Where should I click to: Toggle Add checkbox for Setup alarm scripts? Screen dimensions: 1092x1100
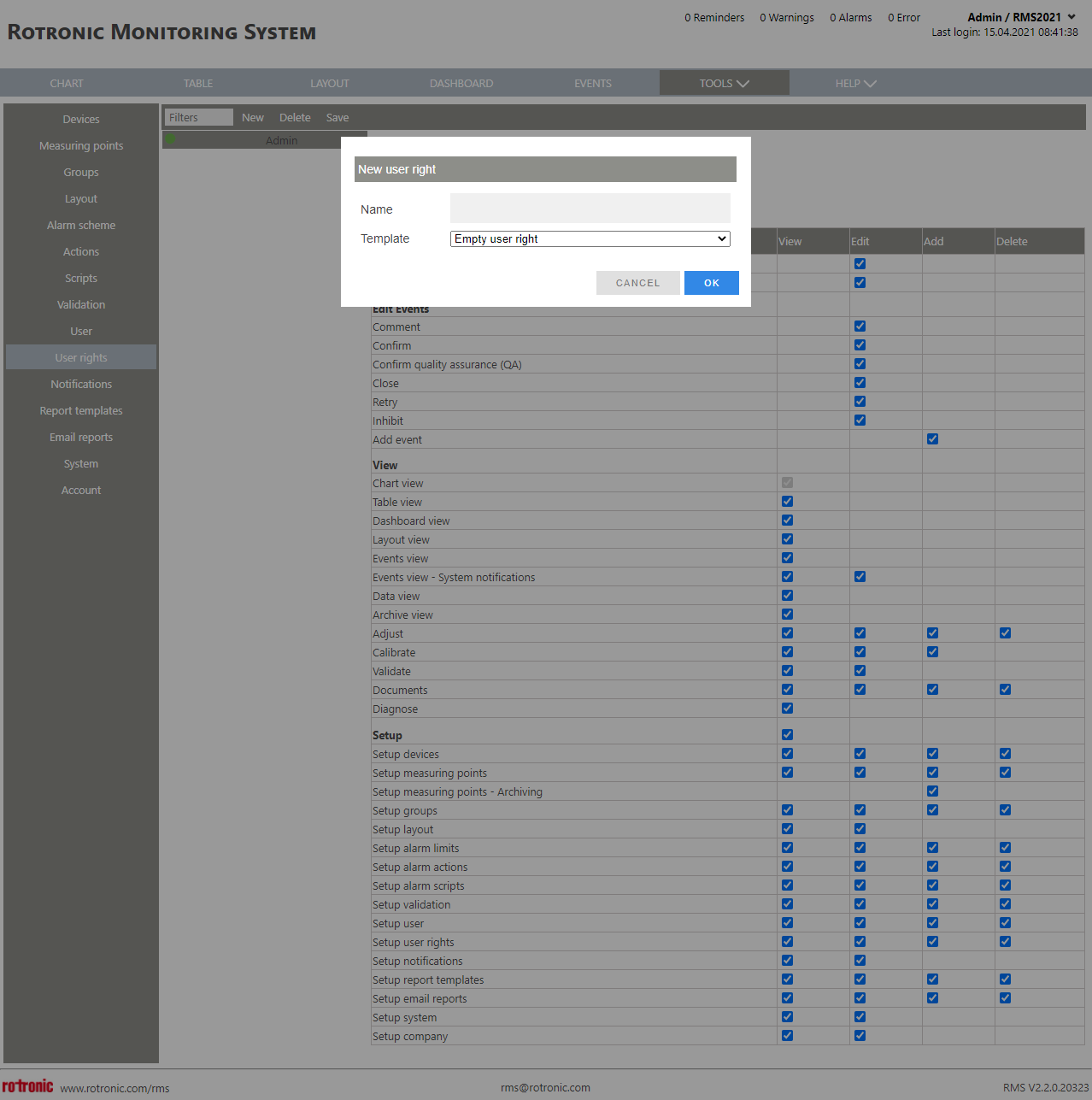[932, 885]
